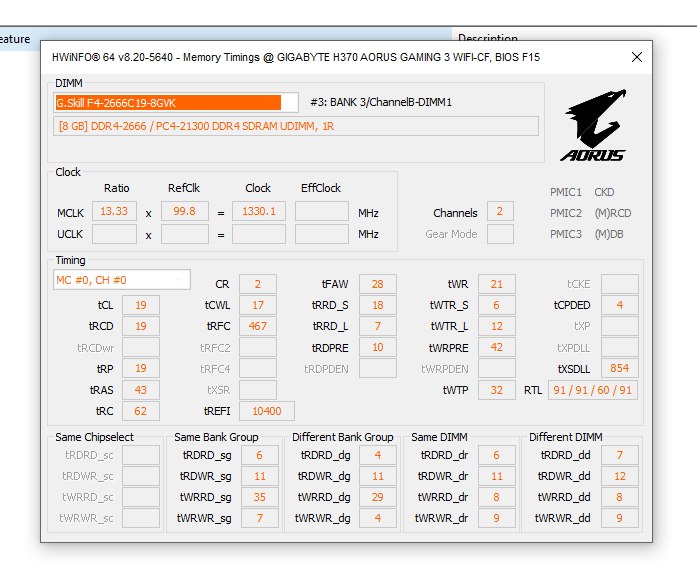Screen dimensions: 697x567
Task: Select the tRDRD_dr value 6
Action: click(x=497, y=455)
